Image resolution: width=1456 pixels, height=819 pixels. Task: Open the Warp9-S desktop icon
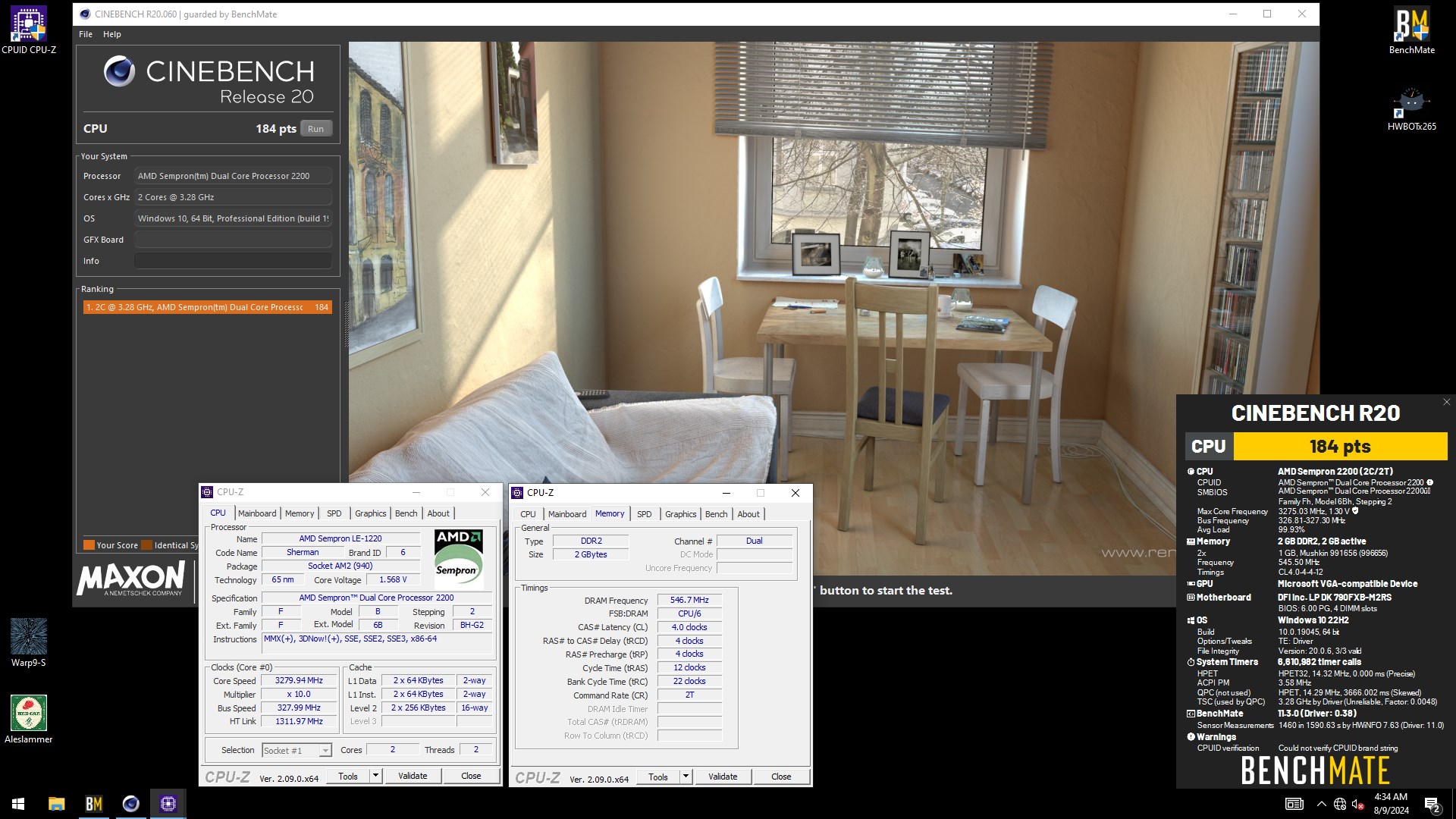29,642
